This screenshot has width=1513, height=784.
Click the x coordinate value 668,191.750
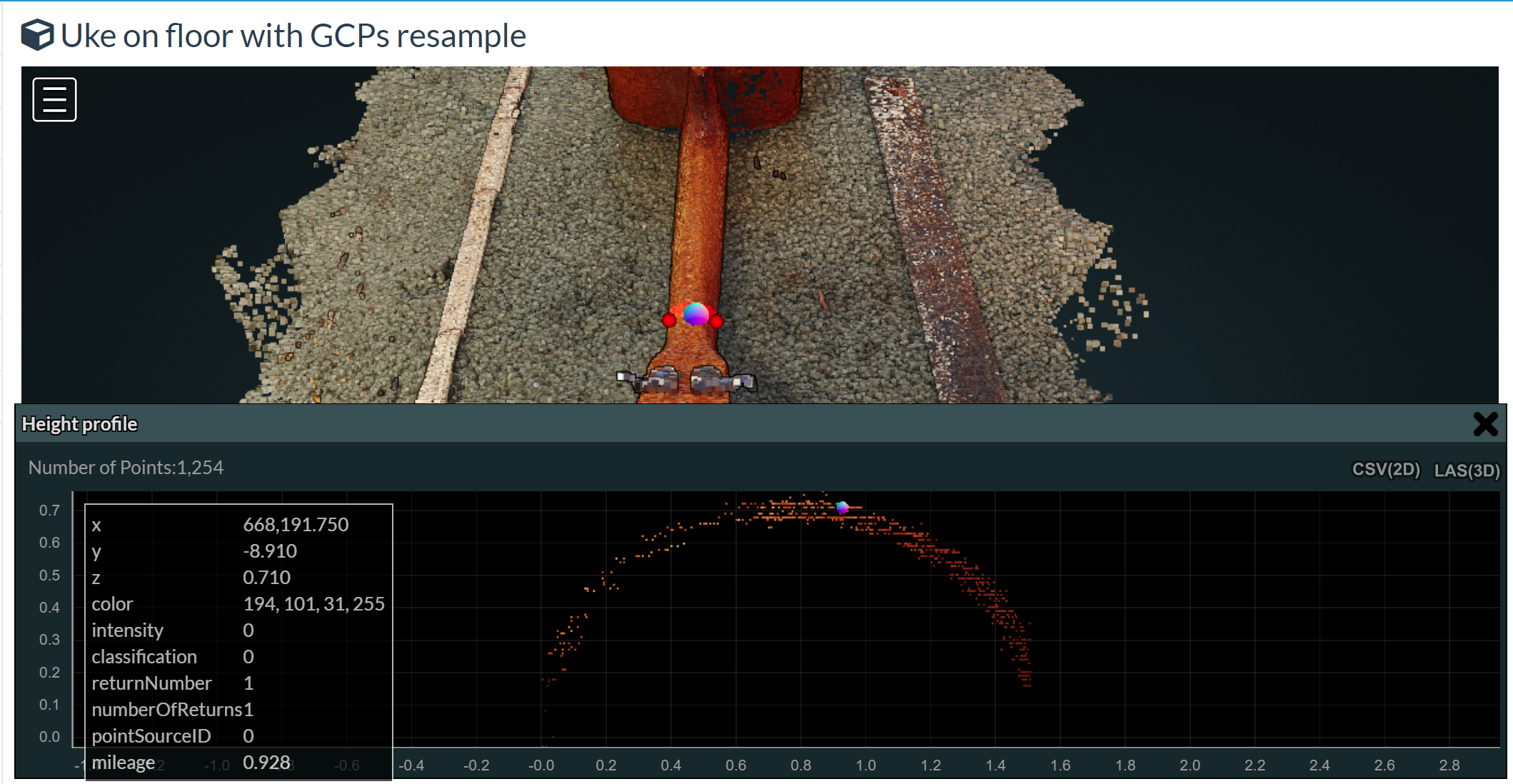point(296,525)
